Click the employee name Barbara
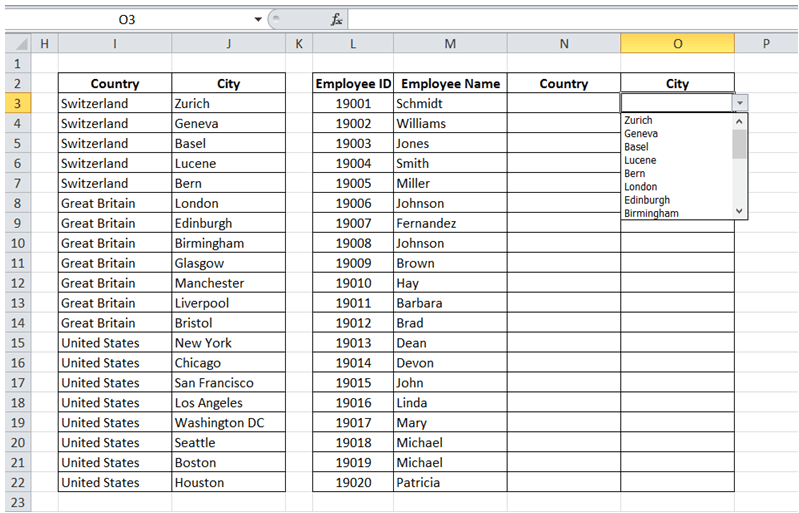This screenshot has width=799, height=513. 450,303
